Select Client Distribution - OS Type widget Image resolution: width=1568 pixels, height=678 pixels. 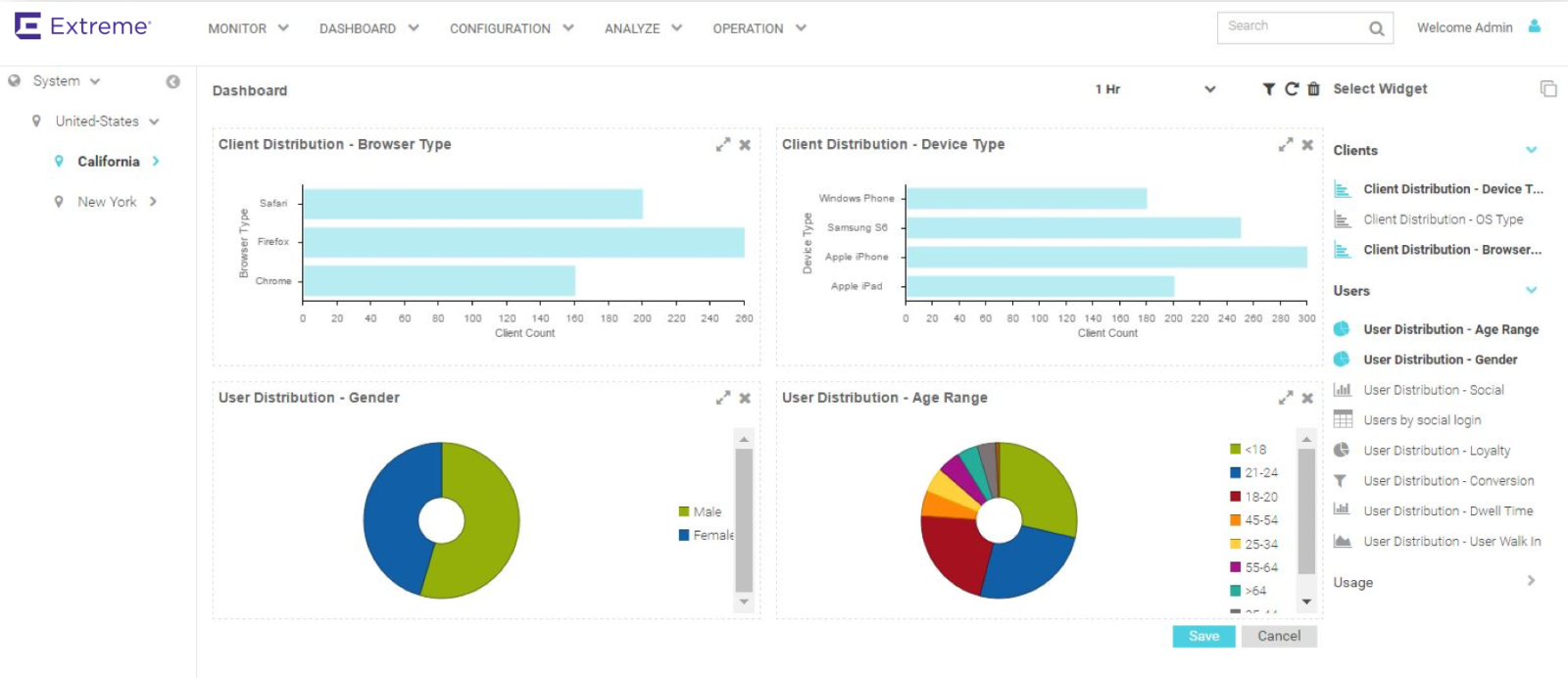point(1443,219)
